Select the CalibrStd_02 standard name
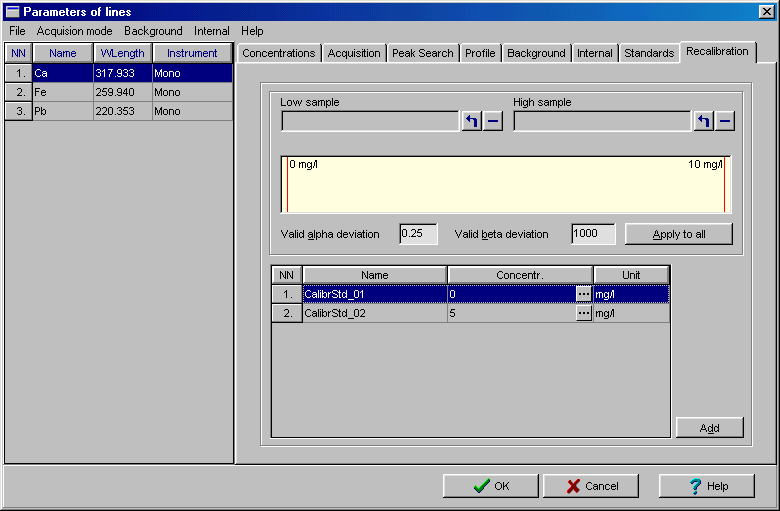 [x=375, y=313]
